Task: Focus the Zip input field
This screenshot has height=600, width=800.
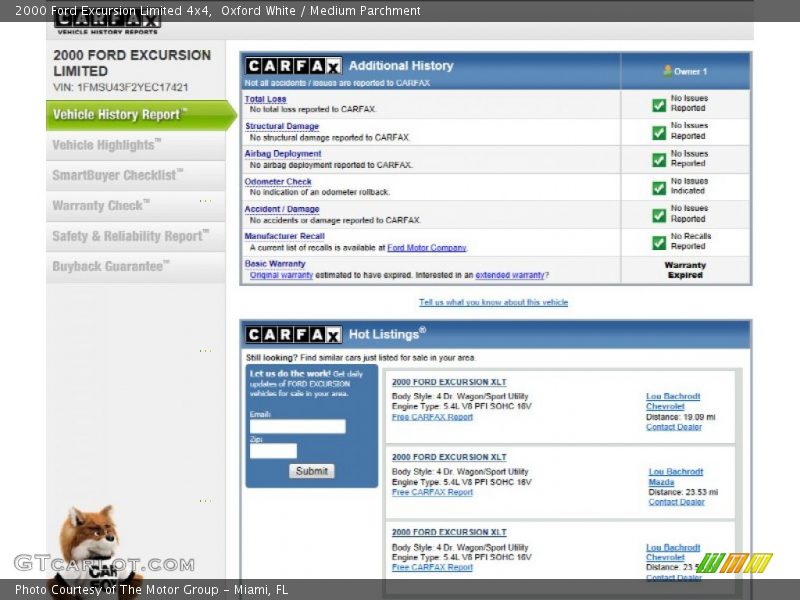Action: click(x=273, y=451)
